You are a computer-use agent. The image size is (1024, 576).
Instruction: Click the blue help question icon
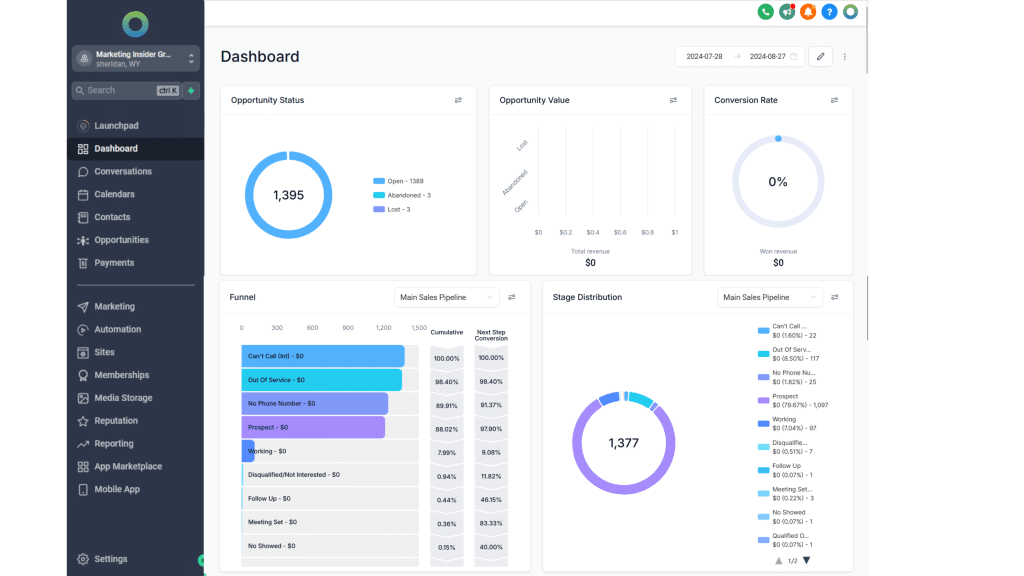[x=829, y=12]
